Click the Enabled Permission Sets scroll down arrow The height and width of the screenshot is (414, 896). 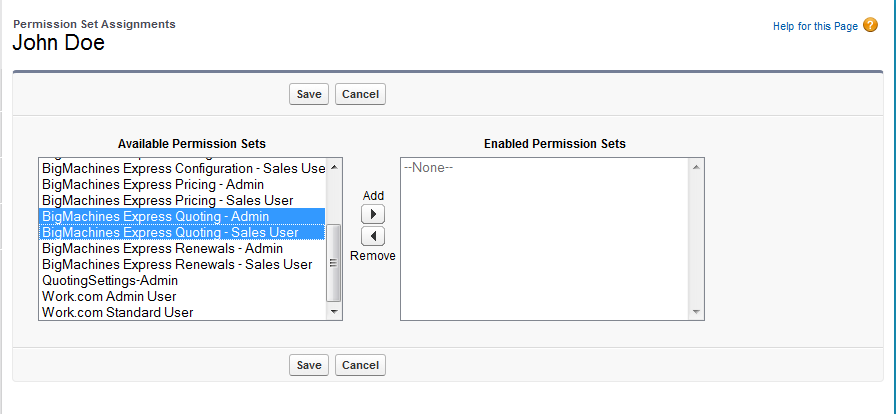click(696, 312)
